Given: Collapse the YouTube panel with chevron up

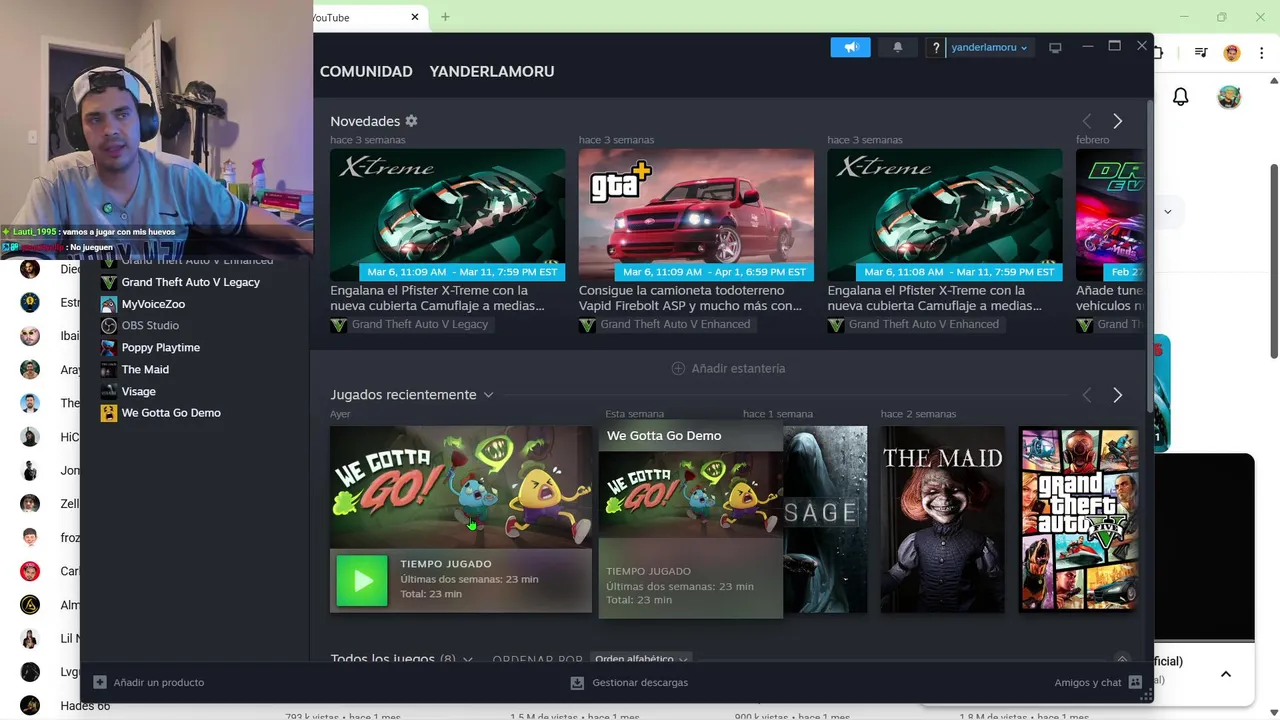Looking at the screenshot, I should tap(1226, 674).
